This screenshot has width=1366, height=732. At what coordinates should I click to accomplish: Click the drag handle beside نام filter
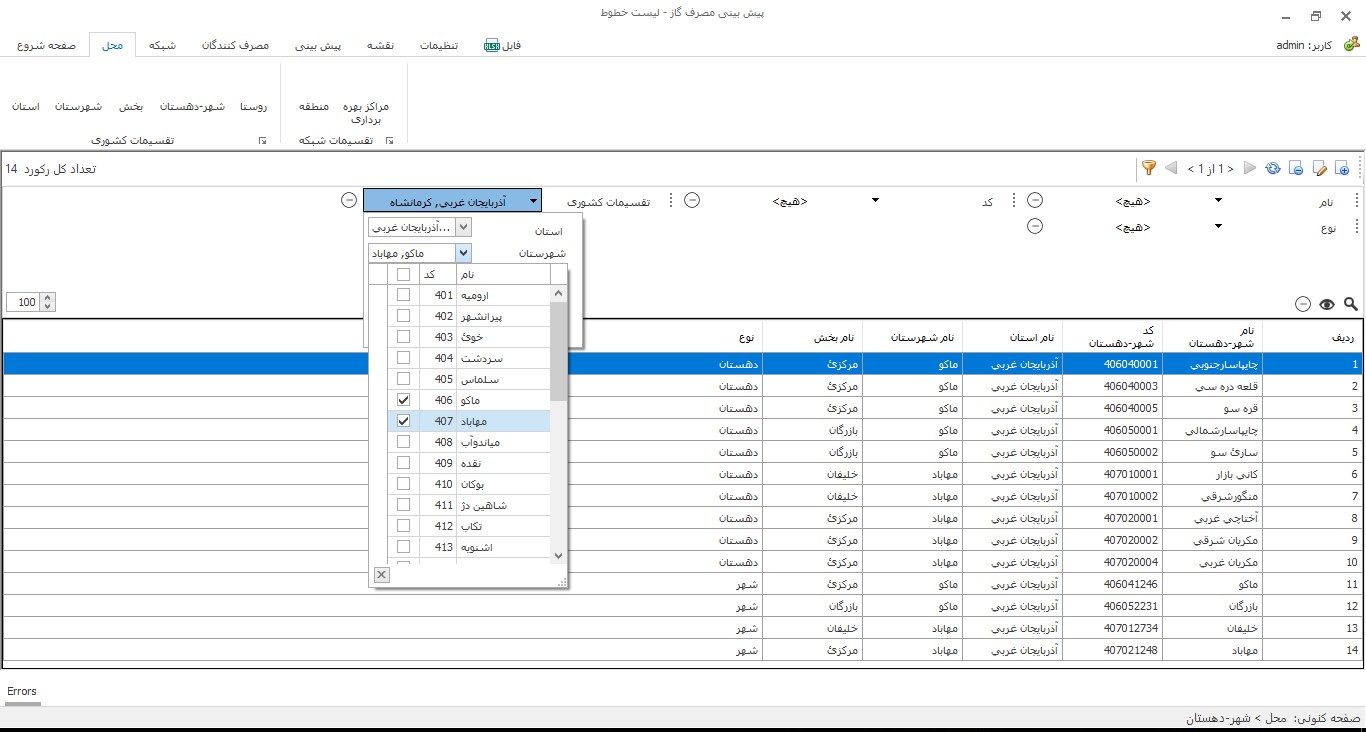(1357, 200)
